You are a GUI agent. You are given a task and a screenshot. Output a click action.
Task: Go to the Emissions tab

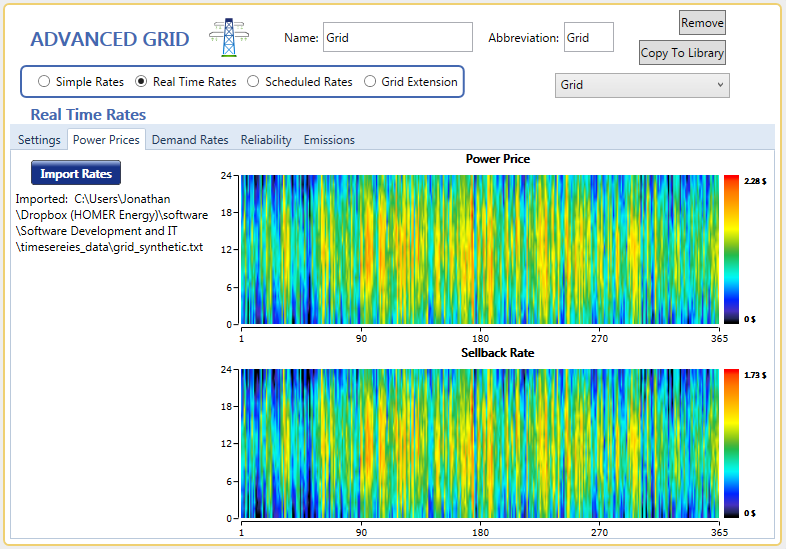(x=329, y=140)
